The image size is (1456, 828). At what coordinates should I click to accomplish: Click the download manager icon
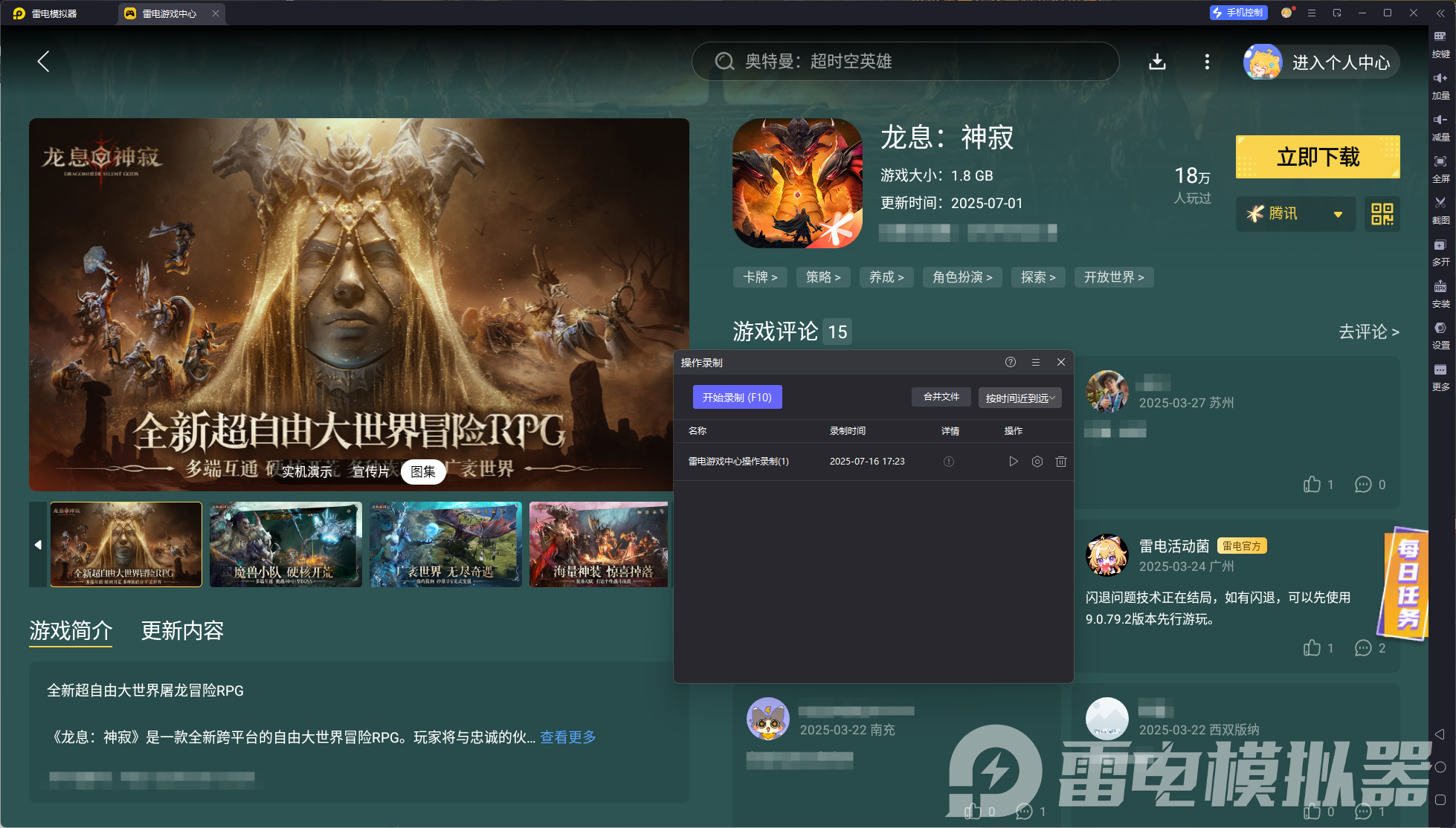pos(1157,62)
